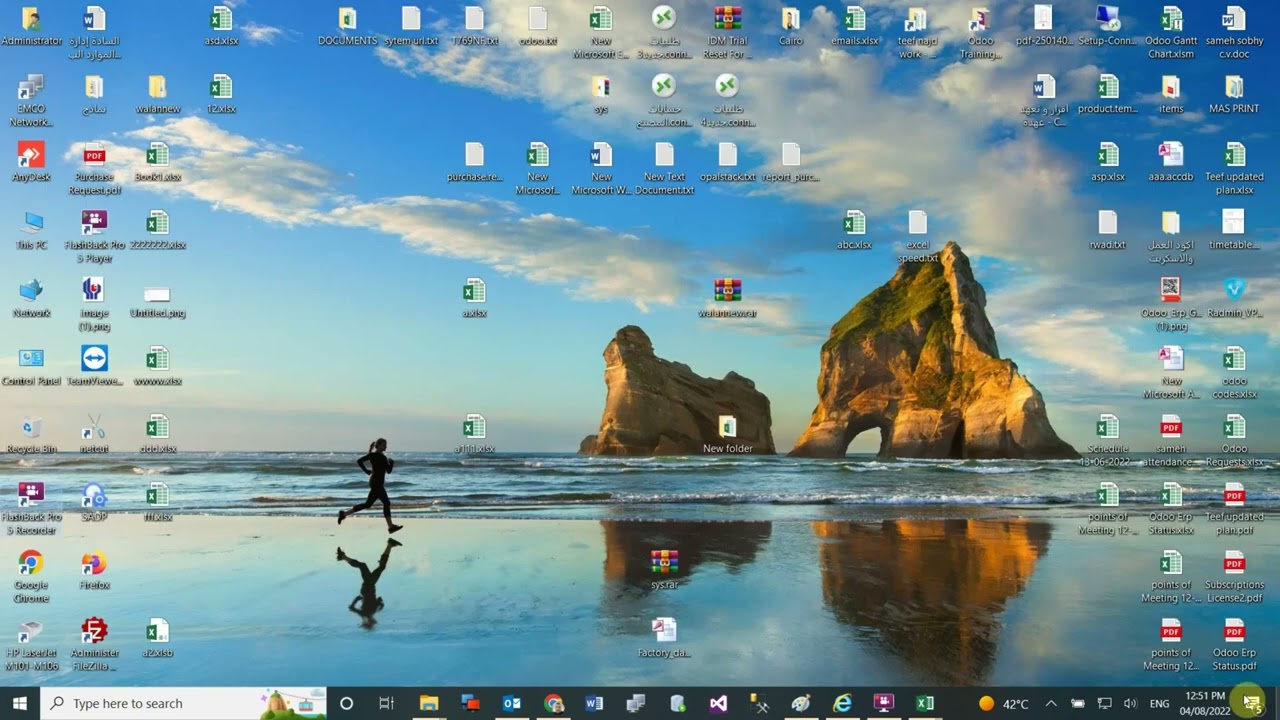Select the DOCUMENTS folder icon
The height and width of the screenshot is (720, 1280).
click(x=347, y=27)
